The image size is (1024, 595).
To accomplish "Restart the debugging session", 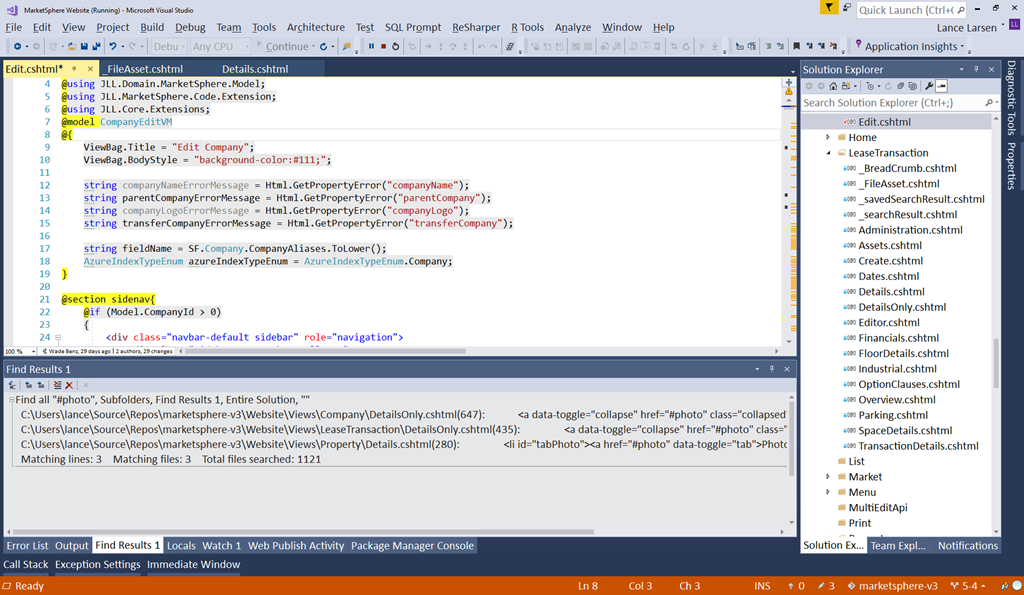I will [395, 46].
